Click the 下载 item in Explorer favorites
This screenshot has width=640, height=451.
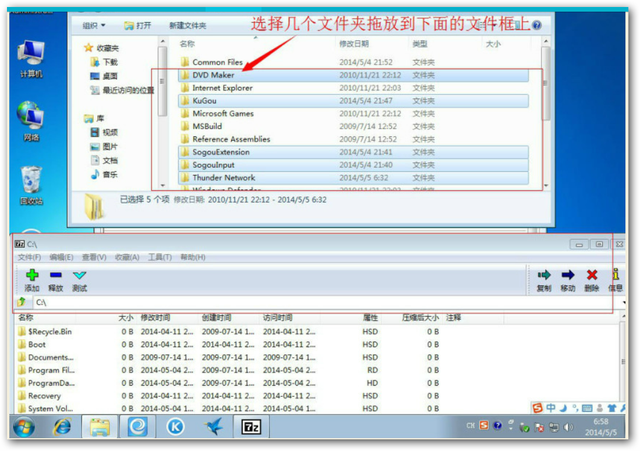(104, 62)
